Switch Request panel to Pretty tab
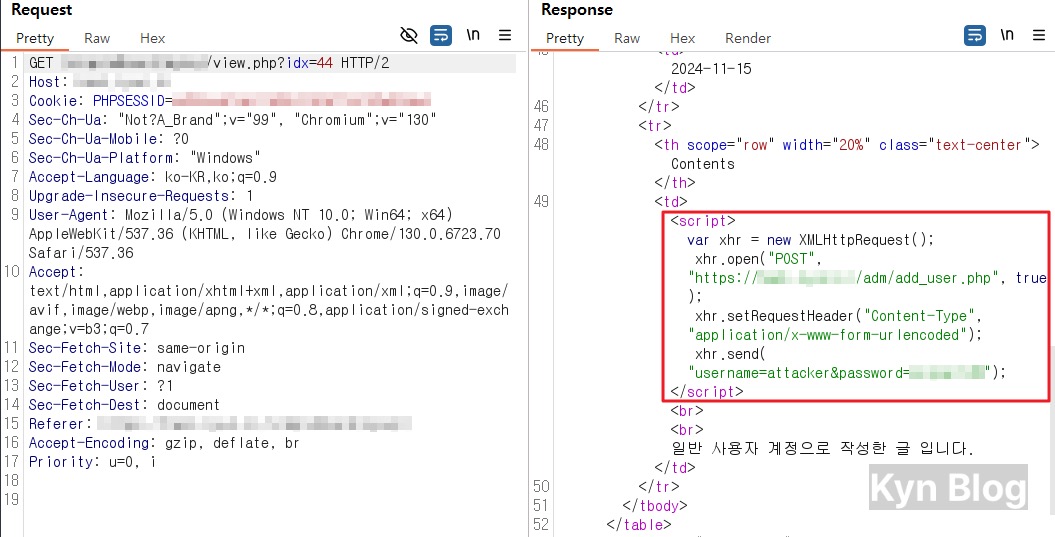Image resolution: width=1055 pixels, height=537 pixels. 34,38
